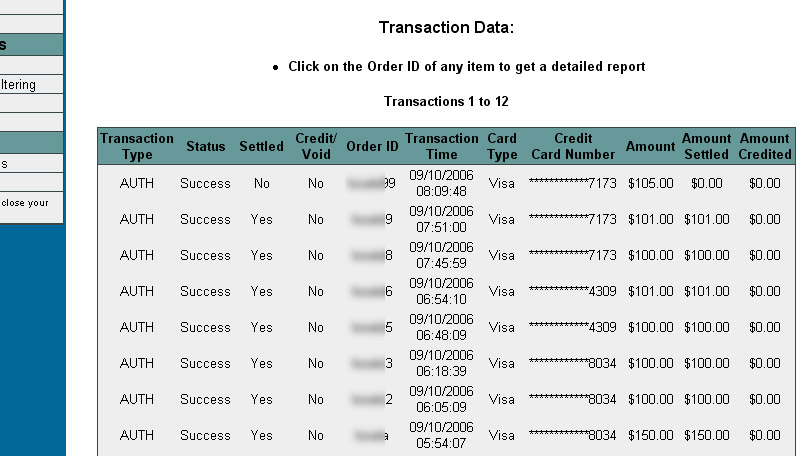Click the $105.00 amount cell

[x=651, y=183]
